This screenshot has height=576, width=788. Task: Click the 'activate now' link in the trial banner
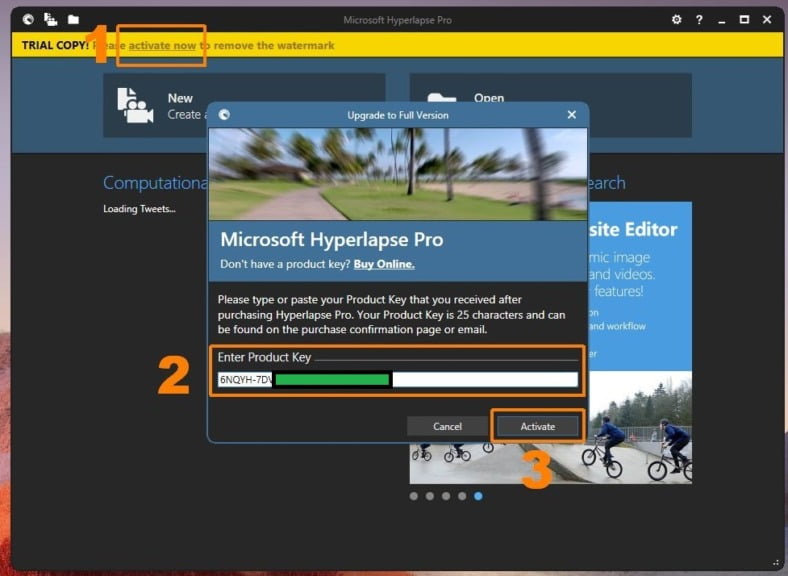162,45
